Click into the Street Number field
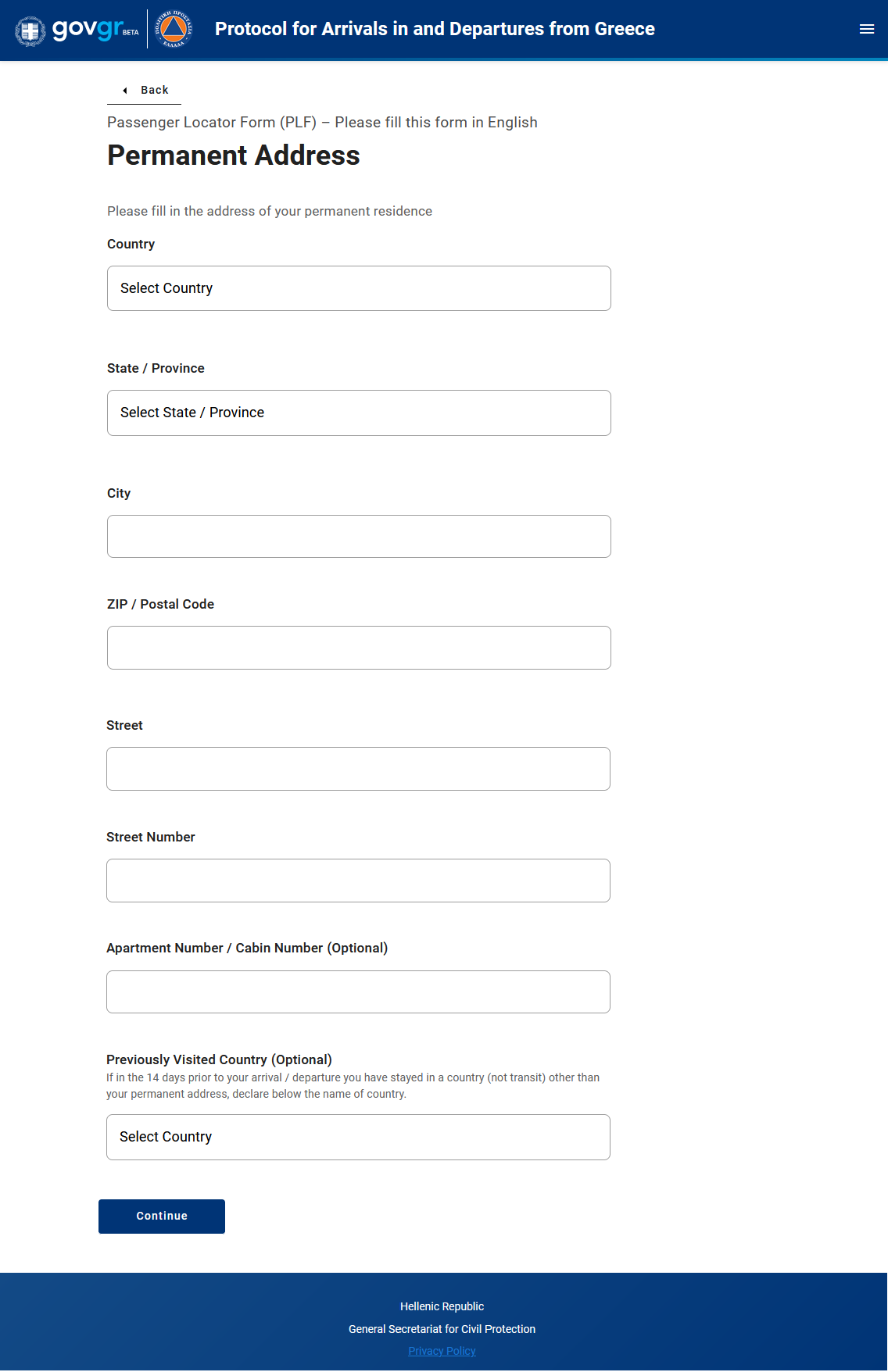This screenshot has width=888, height=1372. point(358,881)
